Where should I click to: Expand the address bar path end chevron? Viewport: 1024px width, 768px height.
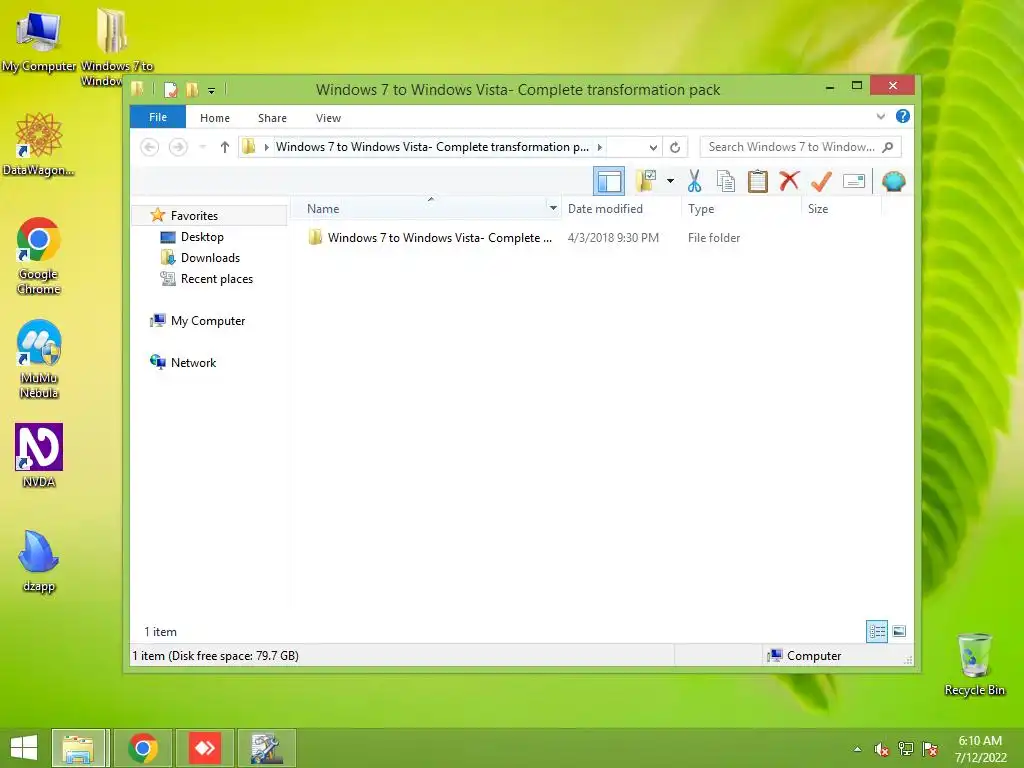[600, 147]
